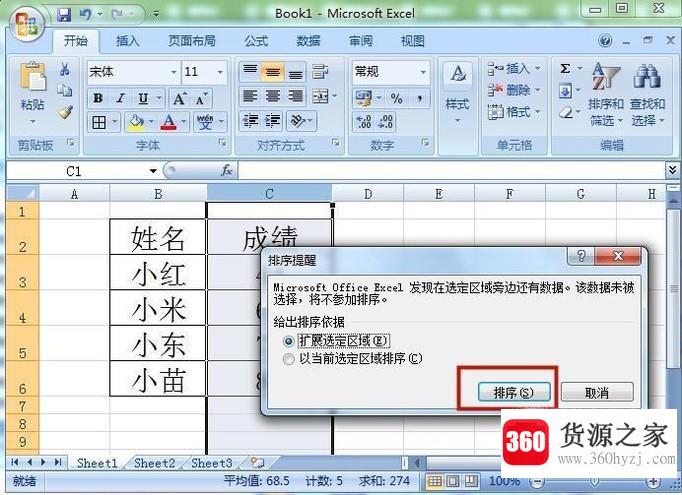This screenshot has height=495, width=682.
Task: Increase decimal places
Action: pos(364,121)
